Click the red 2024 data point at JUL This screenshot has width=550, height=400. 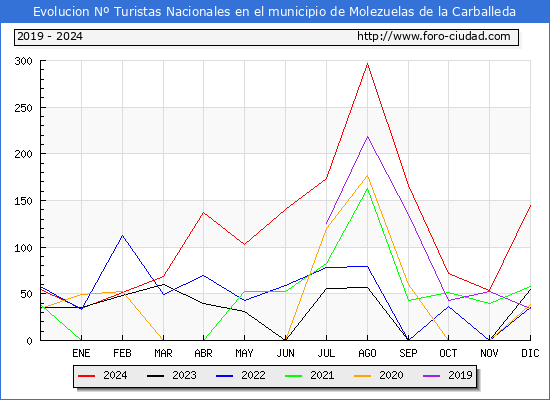[x=326, y=179]
